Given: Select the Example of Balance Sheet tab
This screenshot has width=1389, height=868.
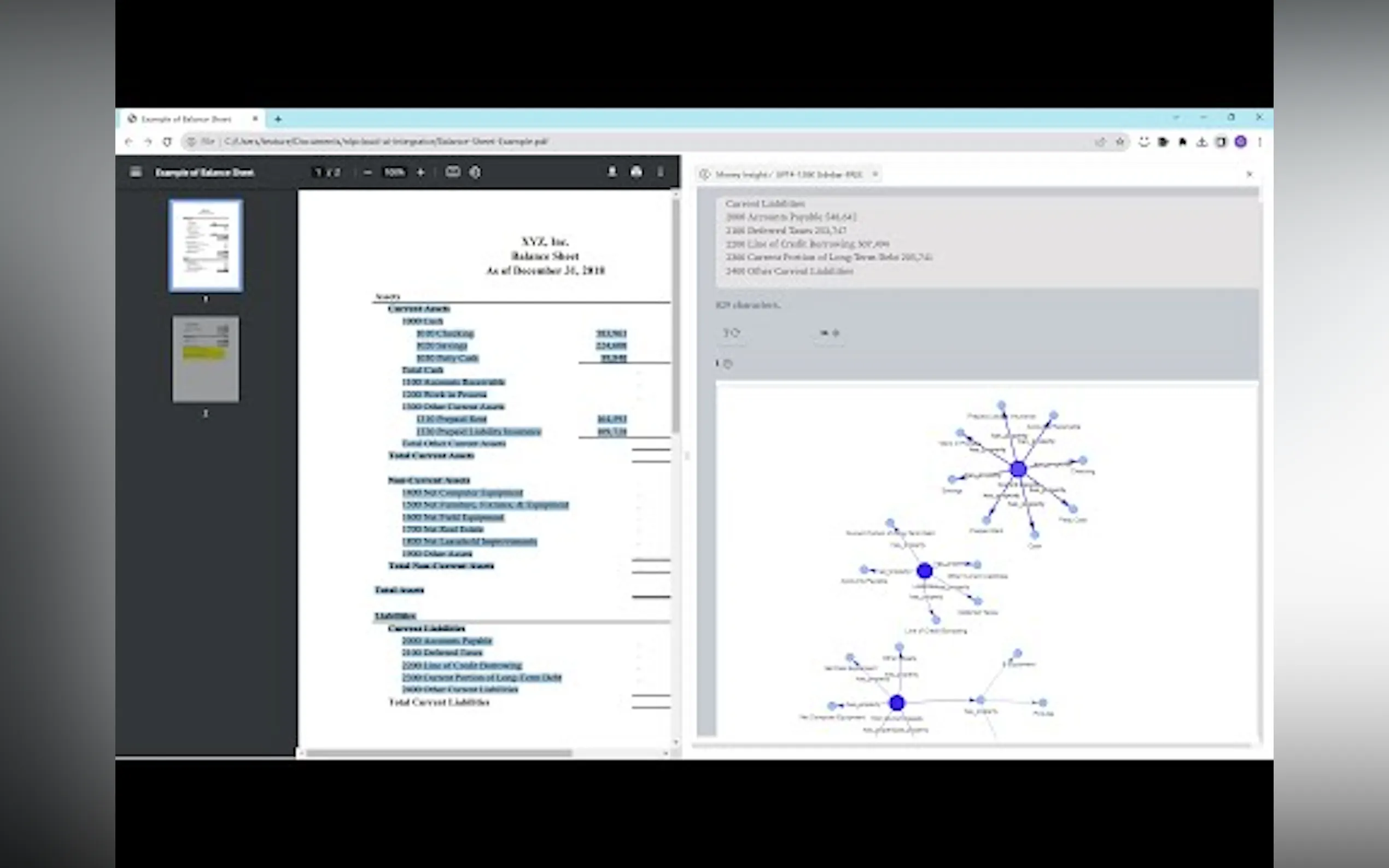Looking at the screenshot, I should [192, 119].
